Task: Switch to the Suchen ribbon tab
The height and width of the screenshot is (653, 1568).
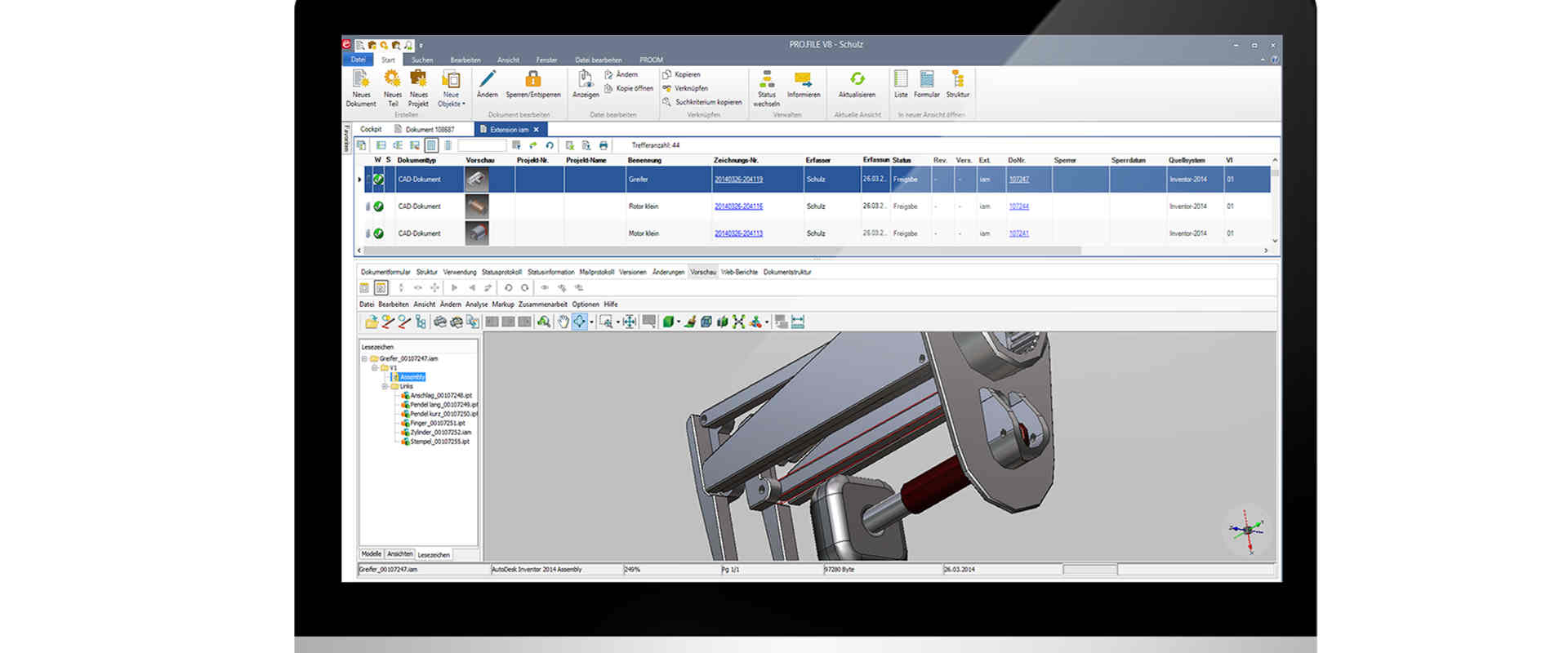Action: pyautogui.click(x=422, y=60)
